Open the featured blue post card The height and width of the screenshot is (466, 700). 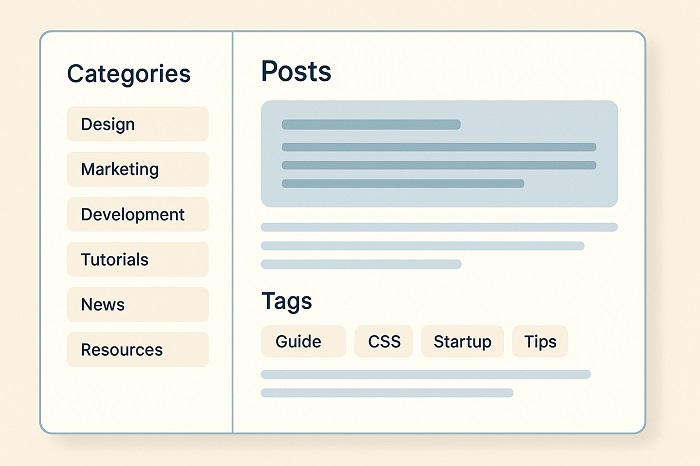pos(439,154)
